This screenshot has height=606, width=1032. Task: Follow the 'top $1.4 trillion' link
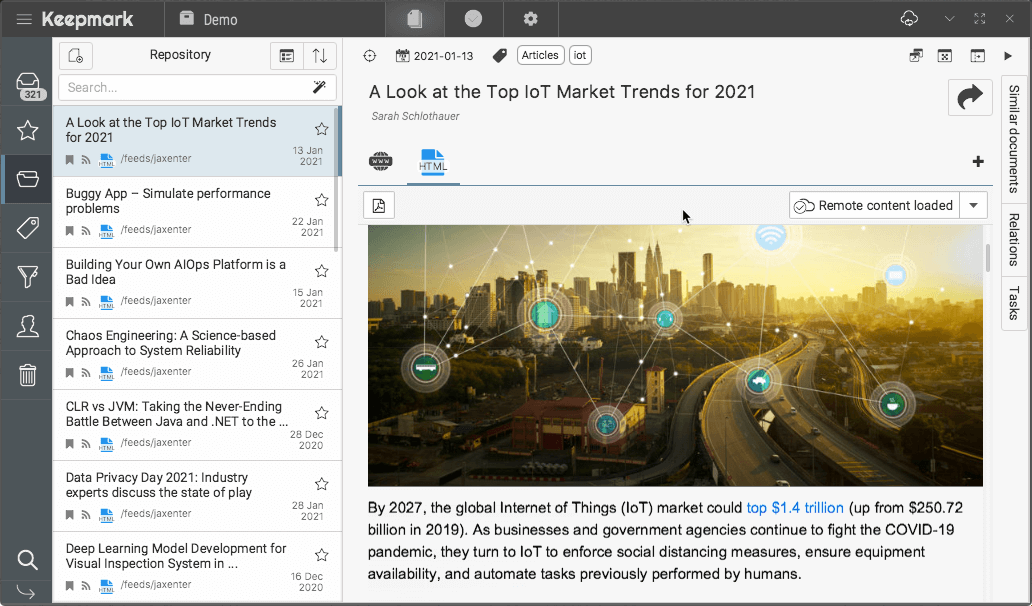pos(795,508)
